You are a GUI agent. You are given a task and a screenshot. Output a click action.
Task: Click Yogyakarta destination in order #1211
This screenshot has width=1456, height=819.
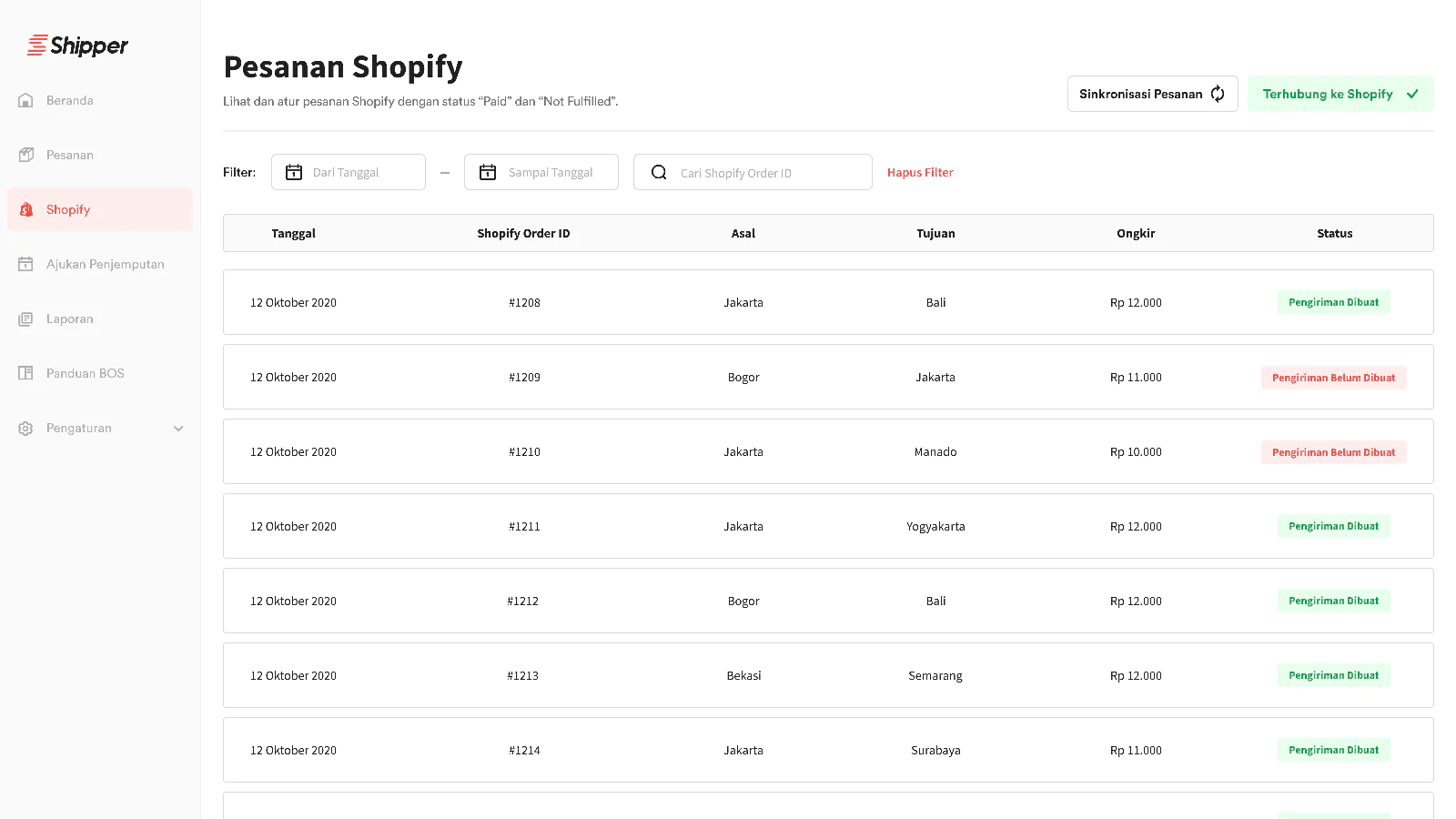(935, 526)
